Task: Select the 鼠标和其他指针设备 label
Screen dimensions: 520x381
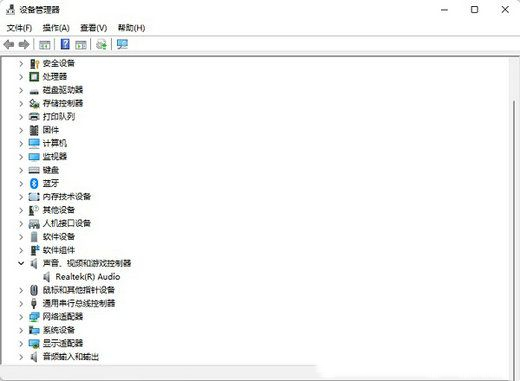Action: [x=79, y=290]
